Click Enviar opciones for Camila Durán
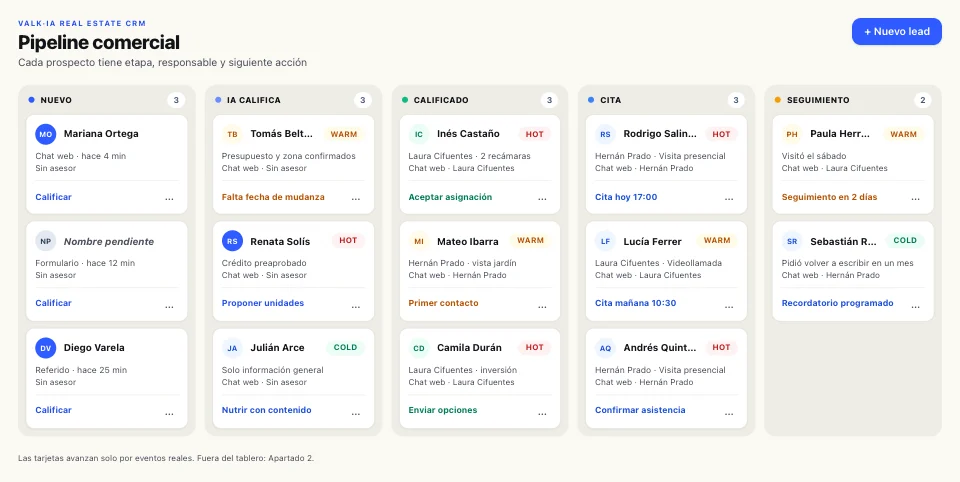This screenshot has width=960, height=482. 443,410
